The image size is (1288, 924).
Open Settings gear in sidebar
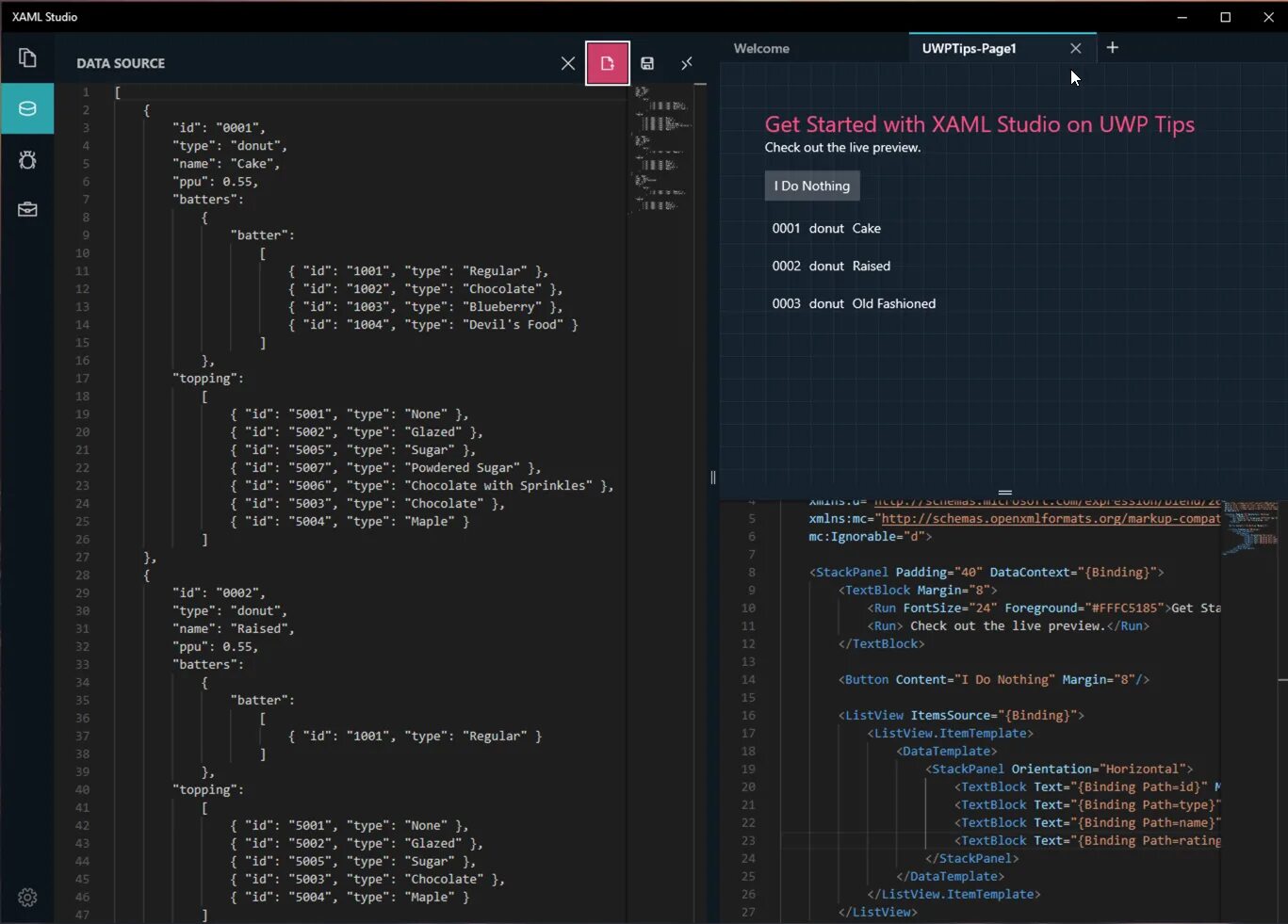pyautogui.click(x=27, y=898)
